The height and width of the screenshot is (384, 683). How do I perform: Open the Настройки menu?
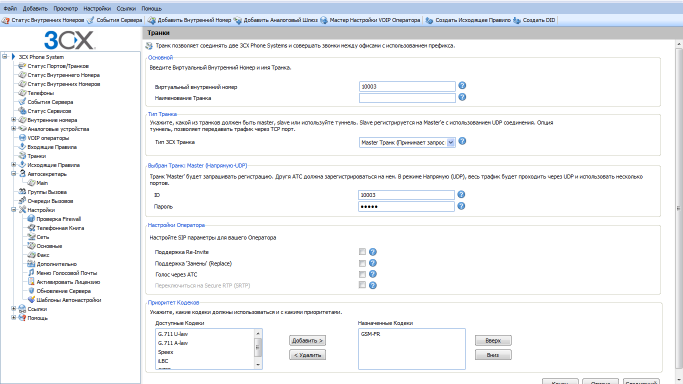[x=97, y=8]
